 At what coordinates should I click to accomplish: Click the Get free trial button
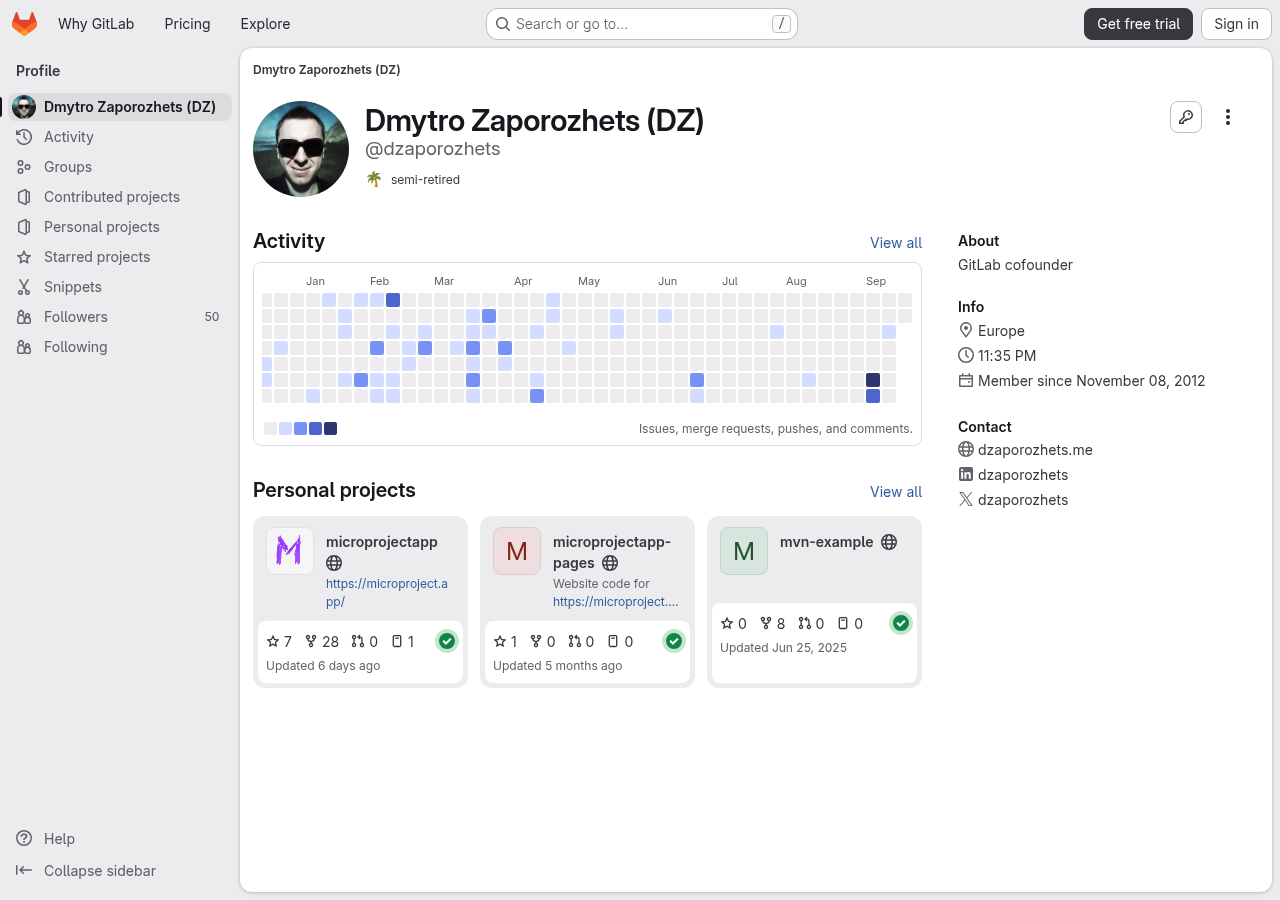click(x=1138, y=24)
